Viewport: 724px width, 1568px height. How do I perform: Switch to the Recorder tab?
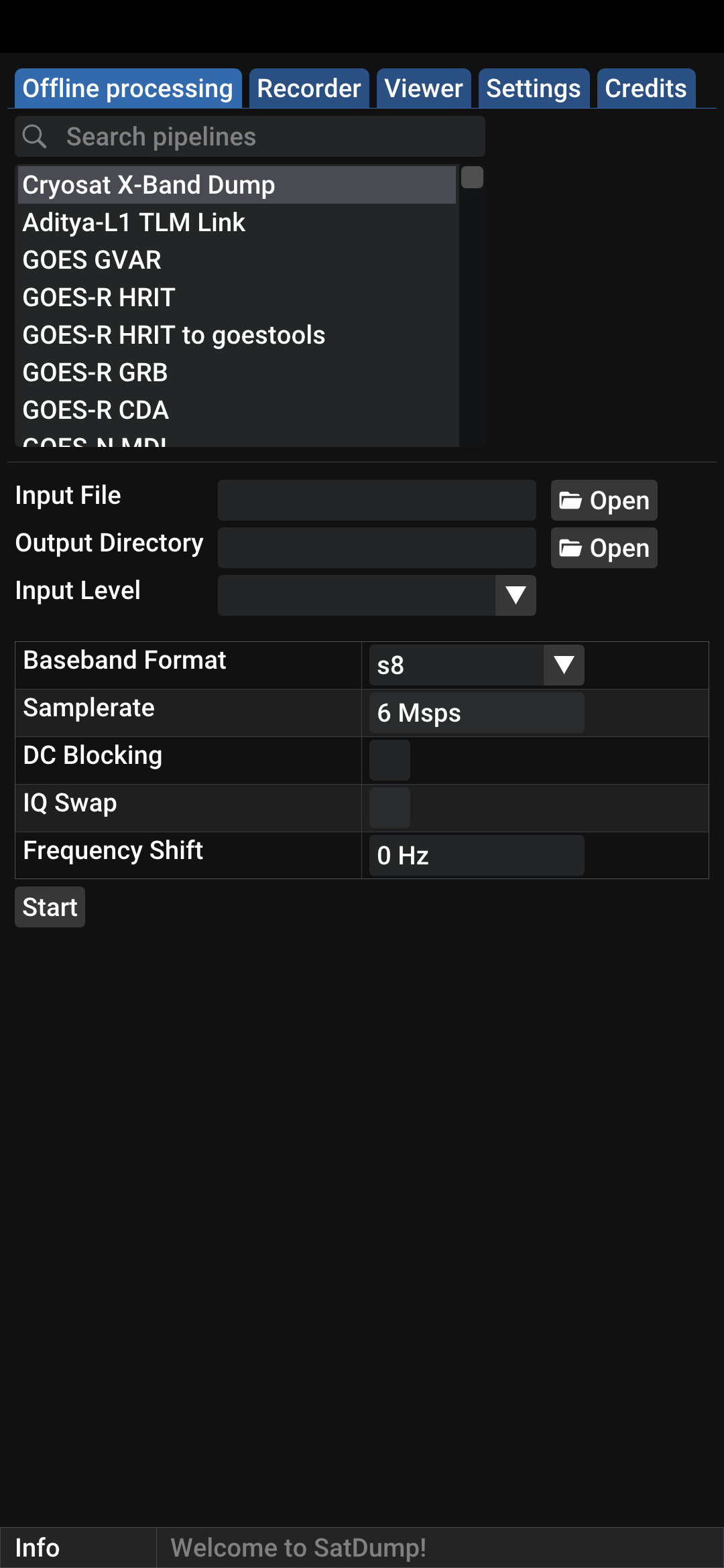point(309,88)
